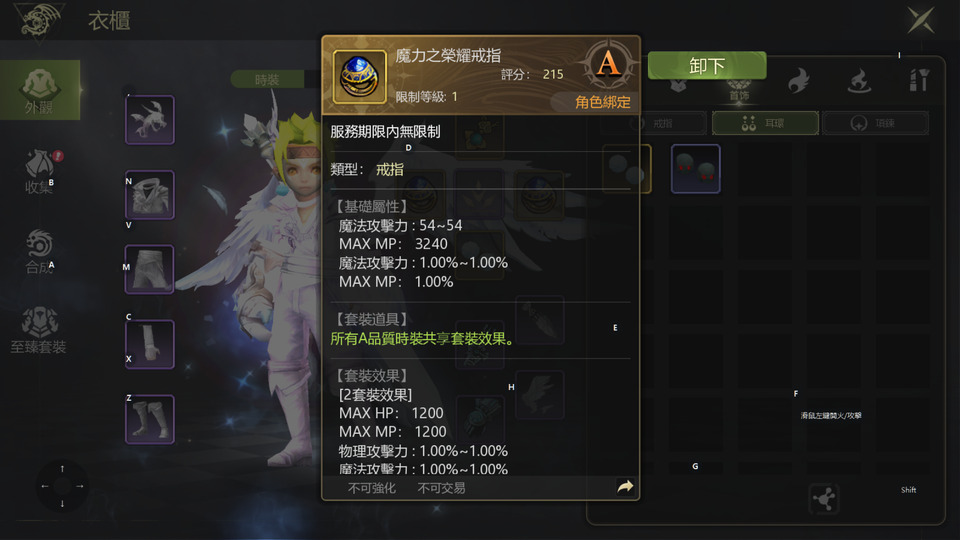Image resolution: width=960 pixels, height=540 pixels.
Task: Select the jacket costume slot
Action: click(x=150, y=195)
